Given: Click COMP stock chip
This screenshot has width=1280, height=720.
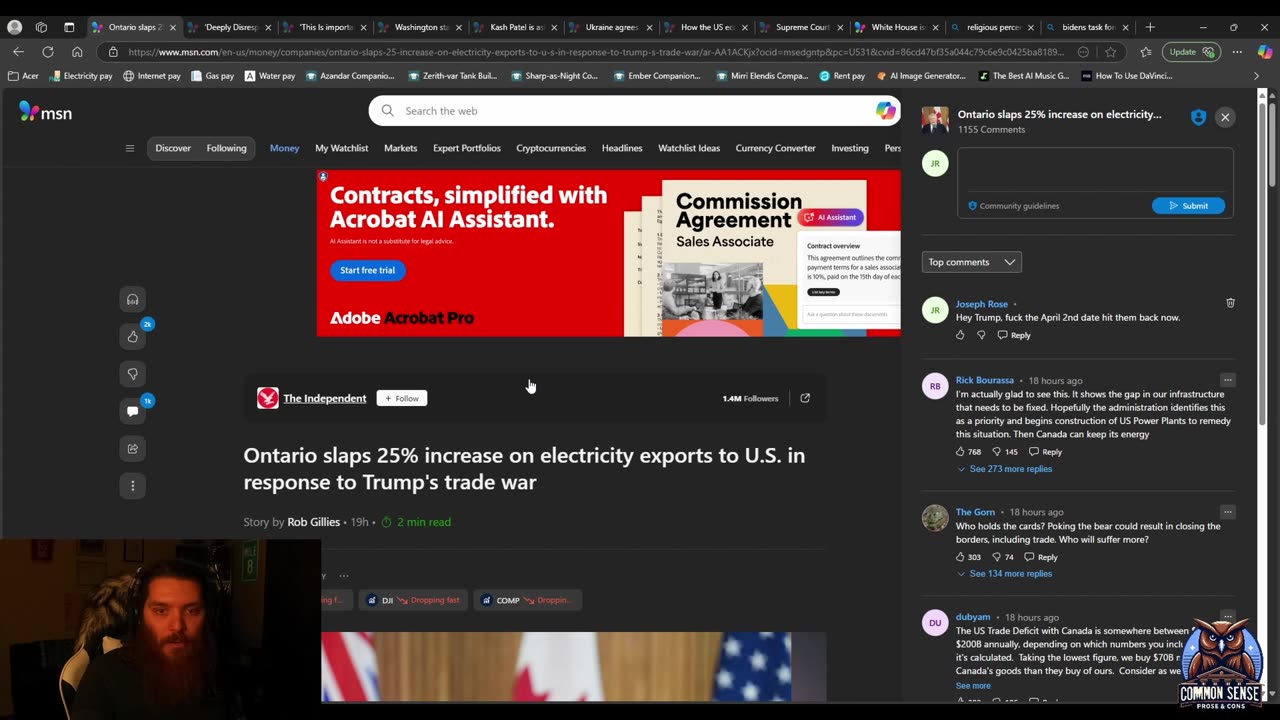Looking at the screenshot, I should (x=527, y=600).
